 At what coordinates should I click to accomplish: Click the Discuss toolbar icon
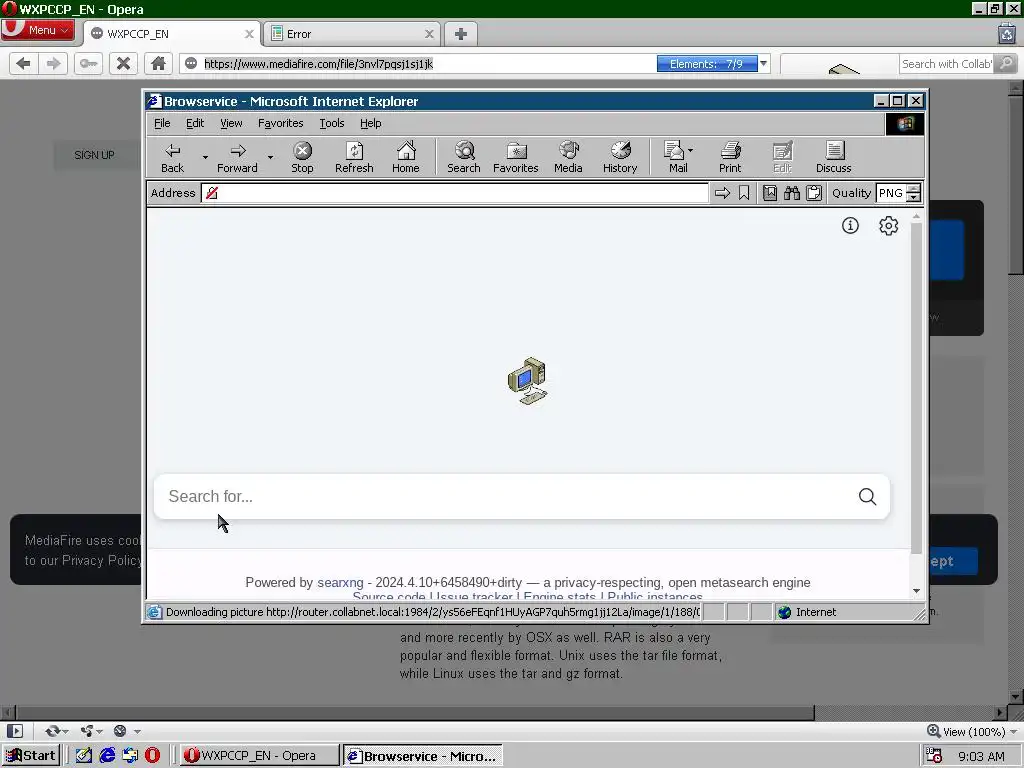[x=833, y=158]
